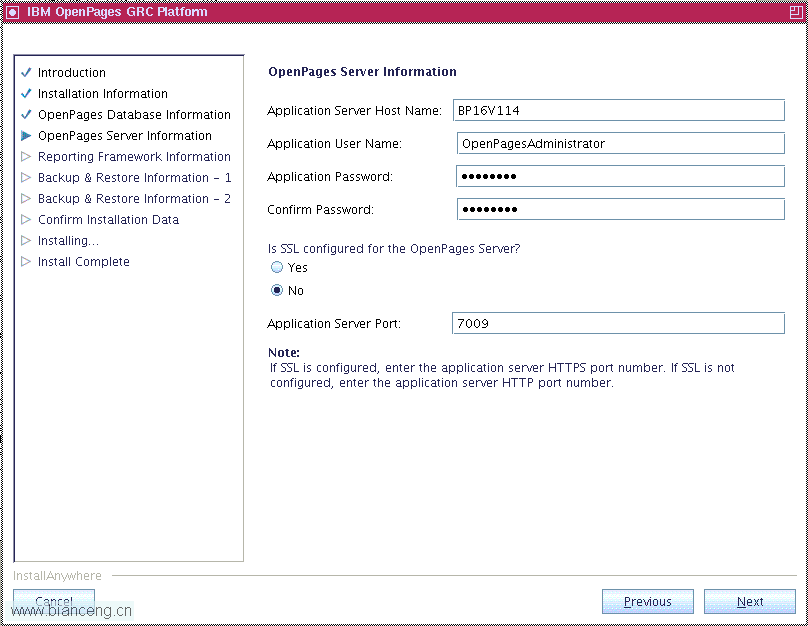This screenshot has width=808, height=626.
Task: Click the Application Server Host Name label
Action: pos(355,111)
